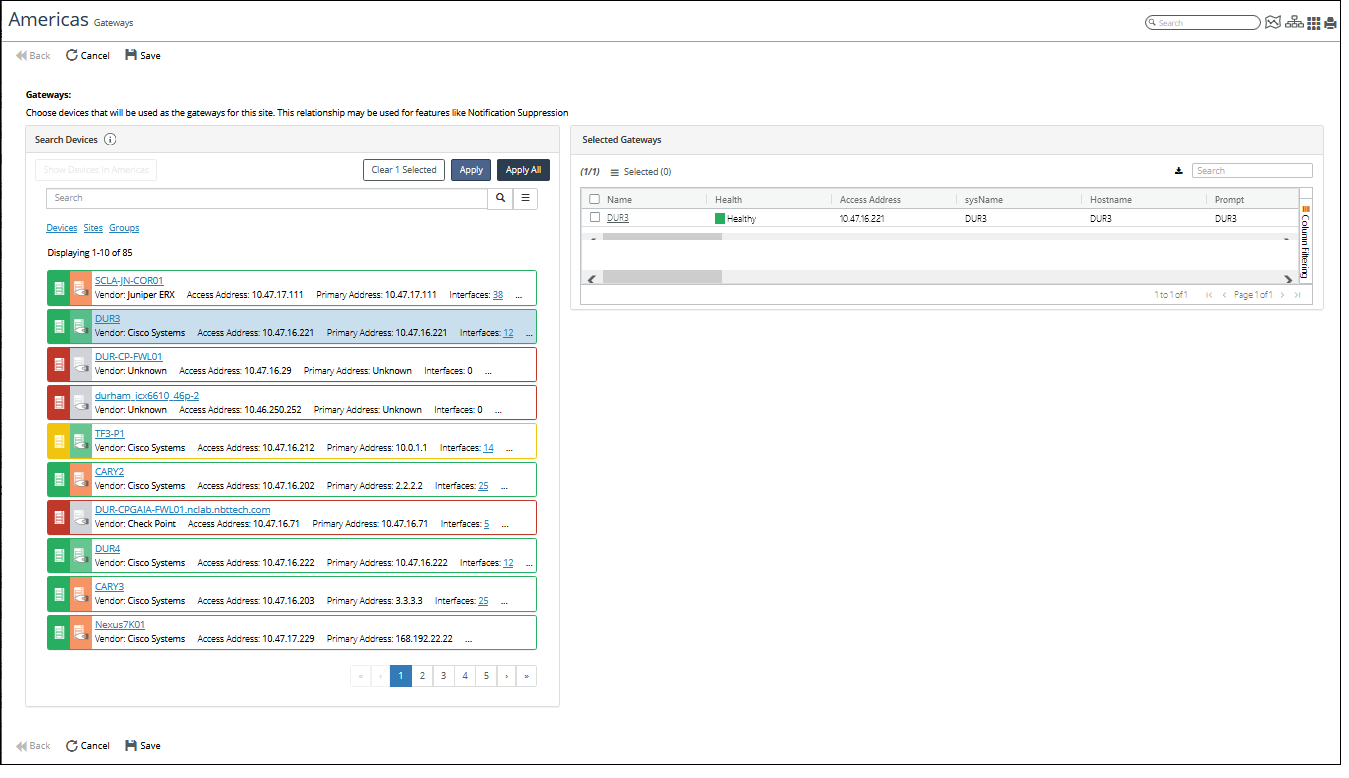
Task: Go to page 3 of device results
Action: 443,676
